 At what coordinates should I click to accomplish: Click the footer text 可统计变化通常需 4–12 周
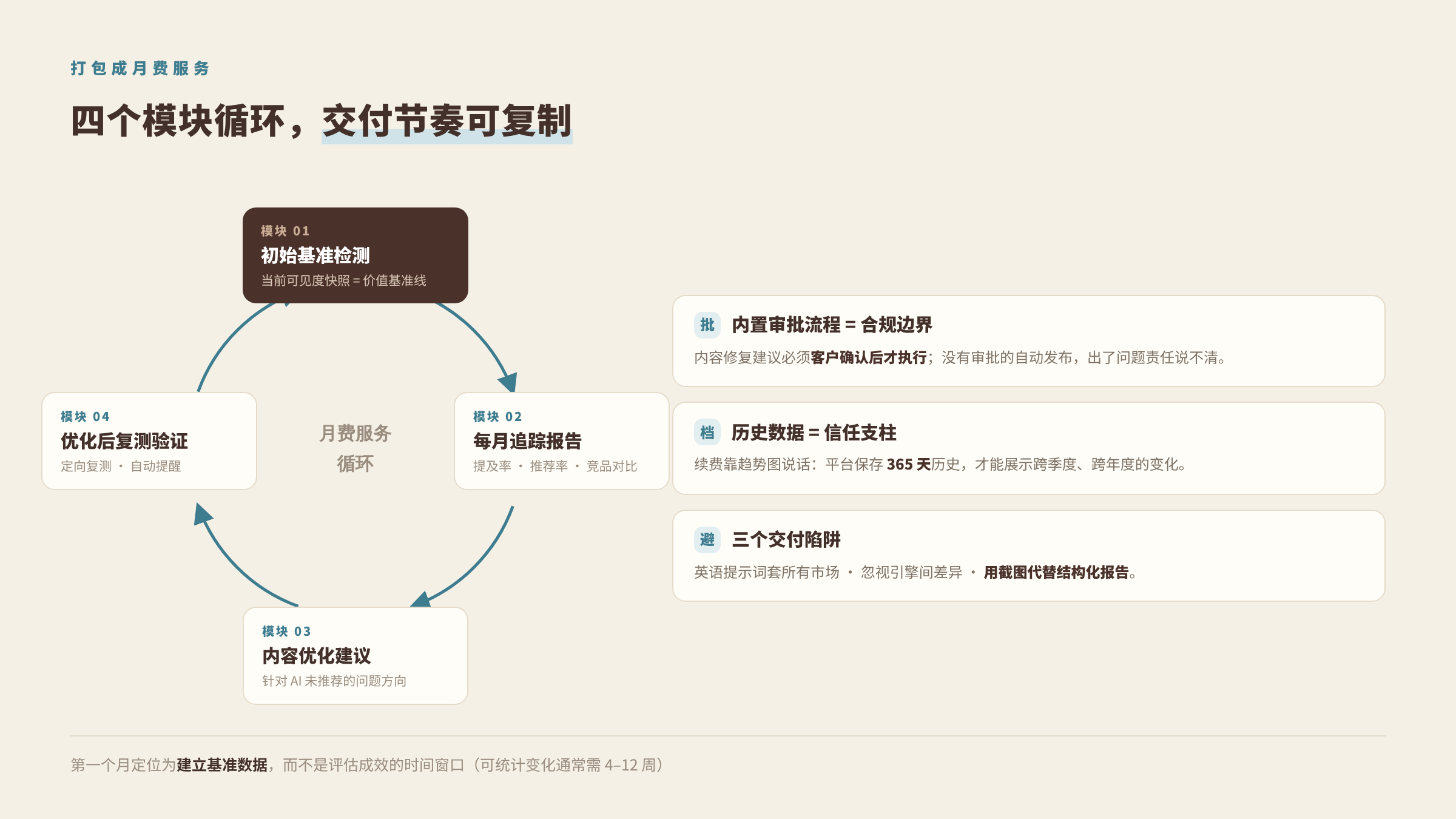tap(568, 765)
